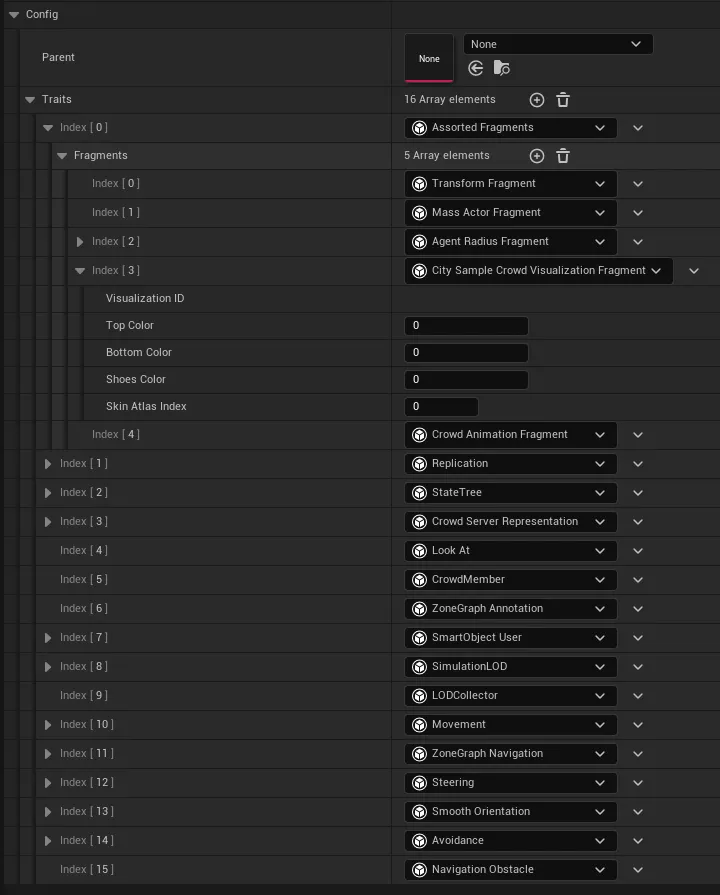Expand the SmartObject User trait at Index 7
The width and height of the screenshot is (720, 895).
[x=47, y=637]
